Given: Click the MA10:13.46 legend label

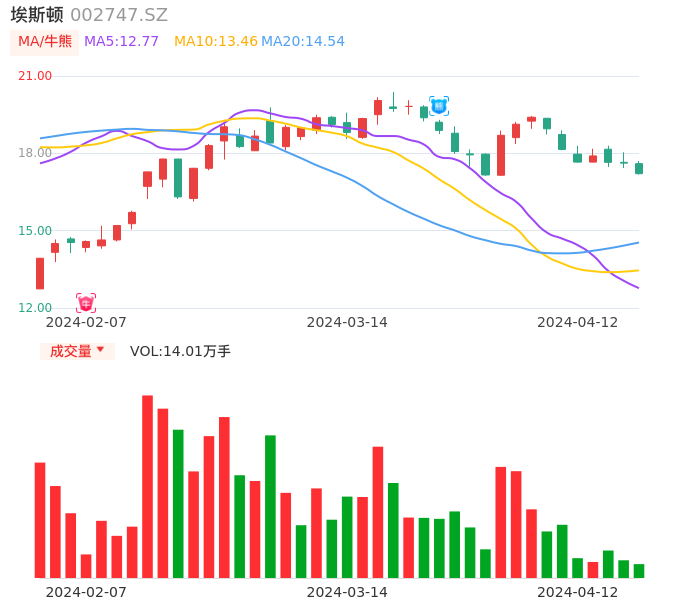Looking at the screenshot, I should [x=215, y=42].
